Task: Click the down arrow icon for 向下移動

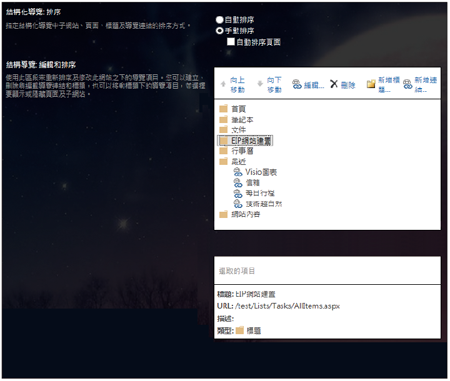Action: click(260, 84)
